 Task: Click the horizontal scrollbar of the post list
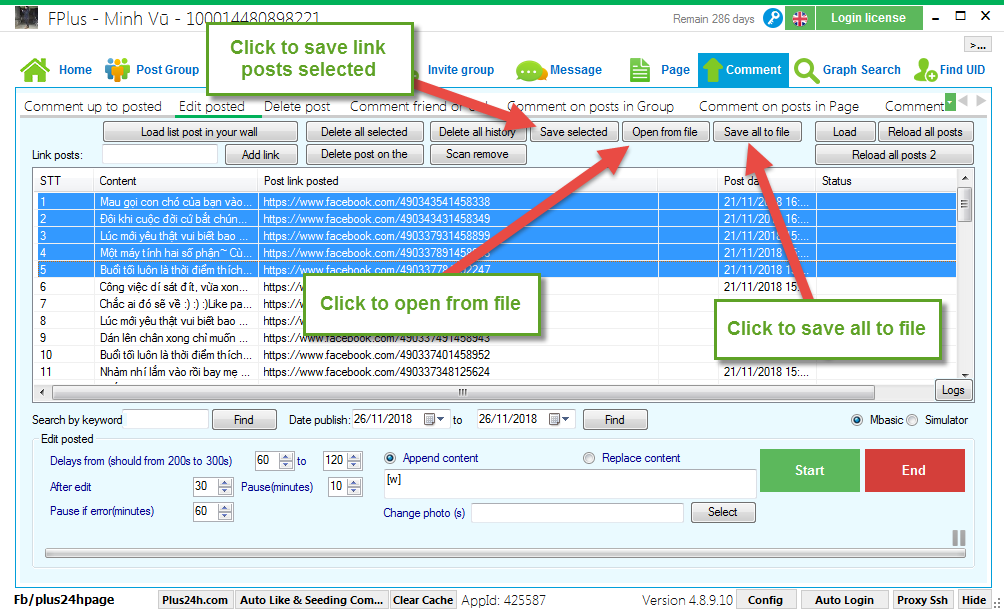coord(463,392)
